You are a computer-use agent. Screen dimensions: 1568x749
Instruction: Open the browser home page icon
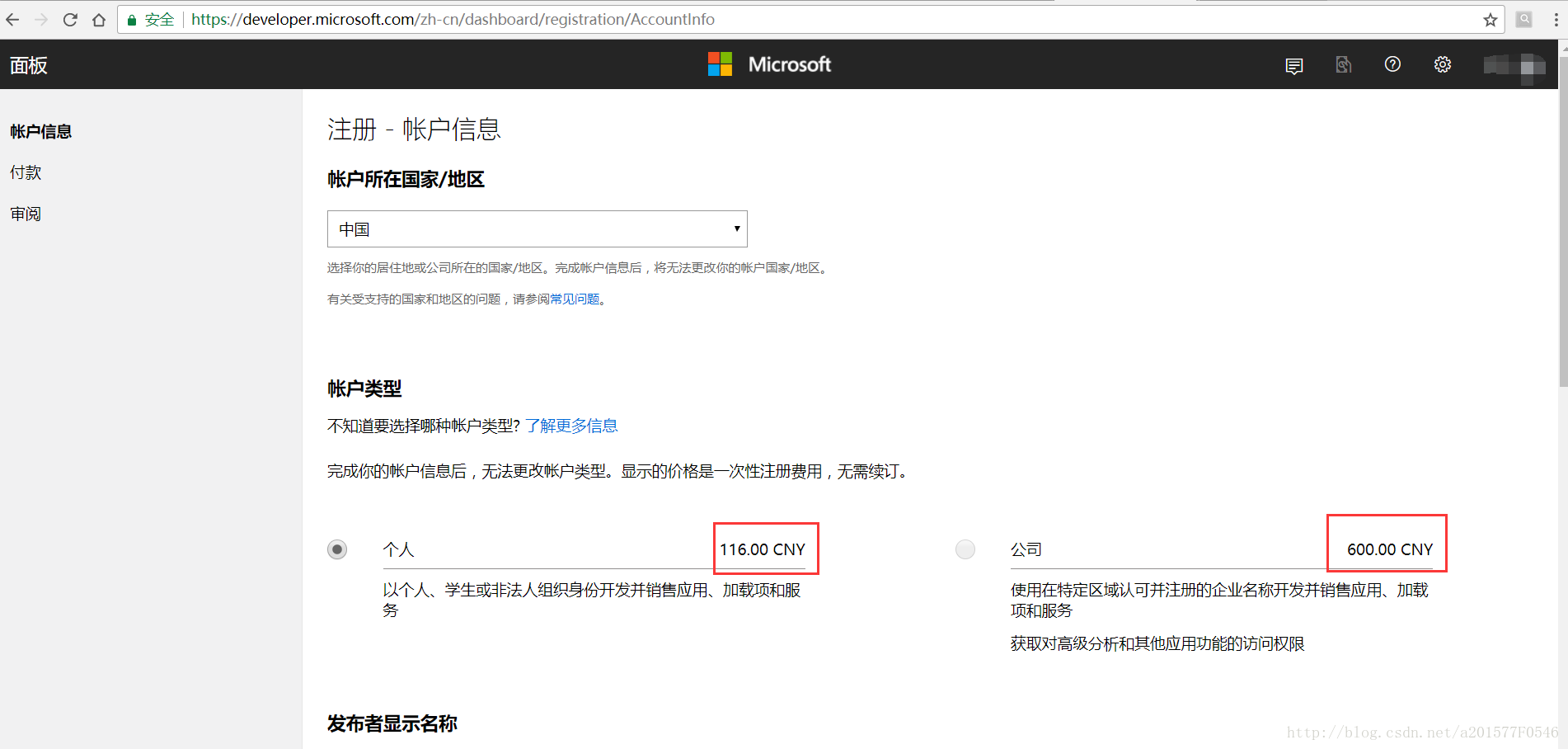pos(99,20)
